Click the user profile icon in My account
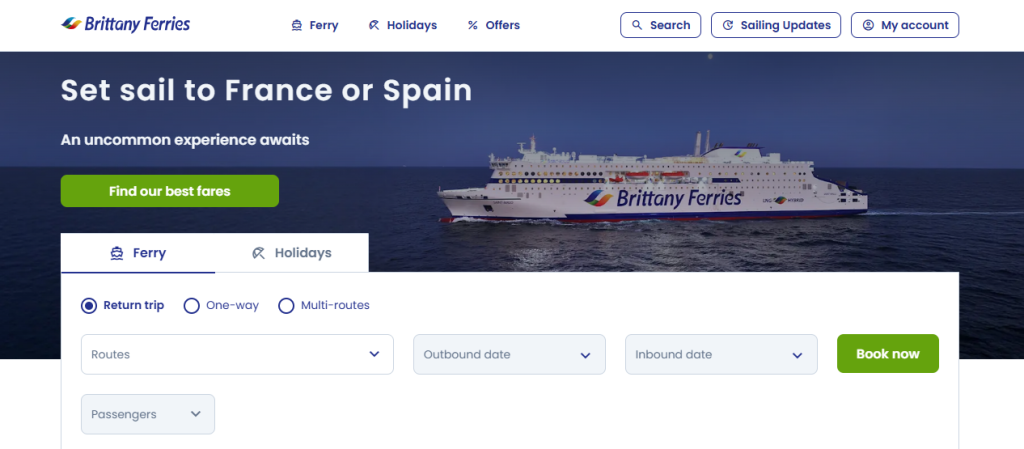The width and height of the screenshot is (1024, 449). click(x=868, y=25)
